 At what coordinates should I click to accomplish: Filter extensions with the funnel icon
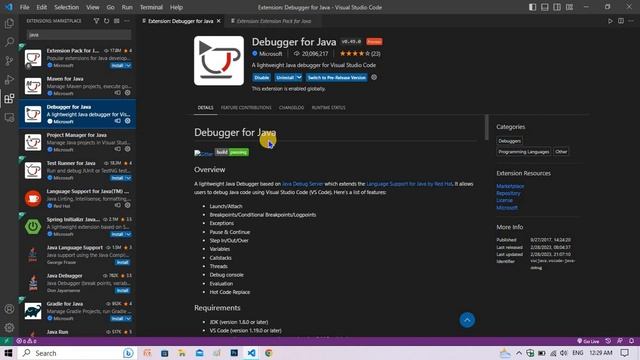point(96,21)
